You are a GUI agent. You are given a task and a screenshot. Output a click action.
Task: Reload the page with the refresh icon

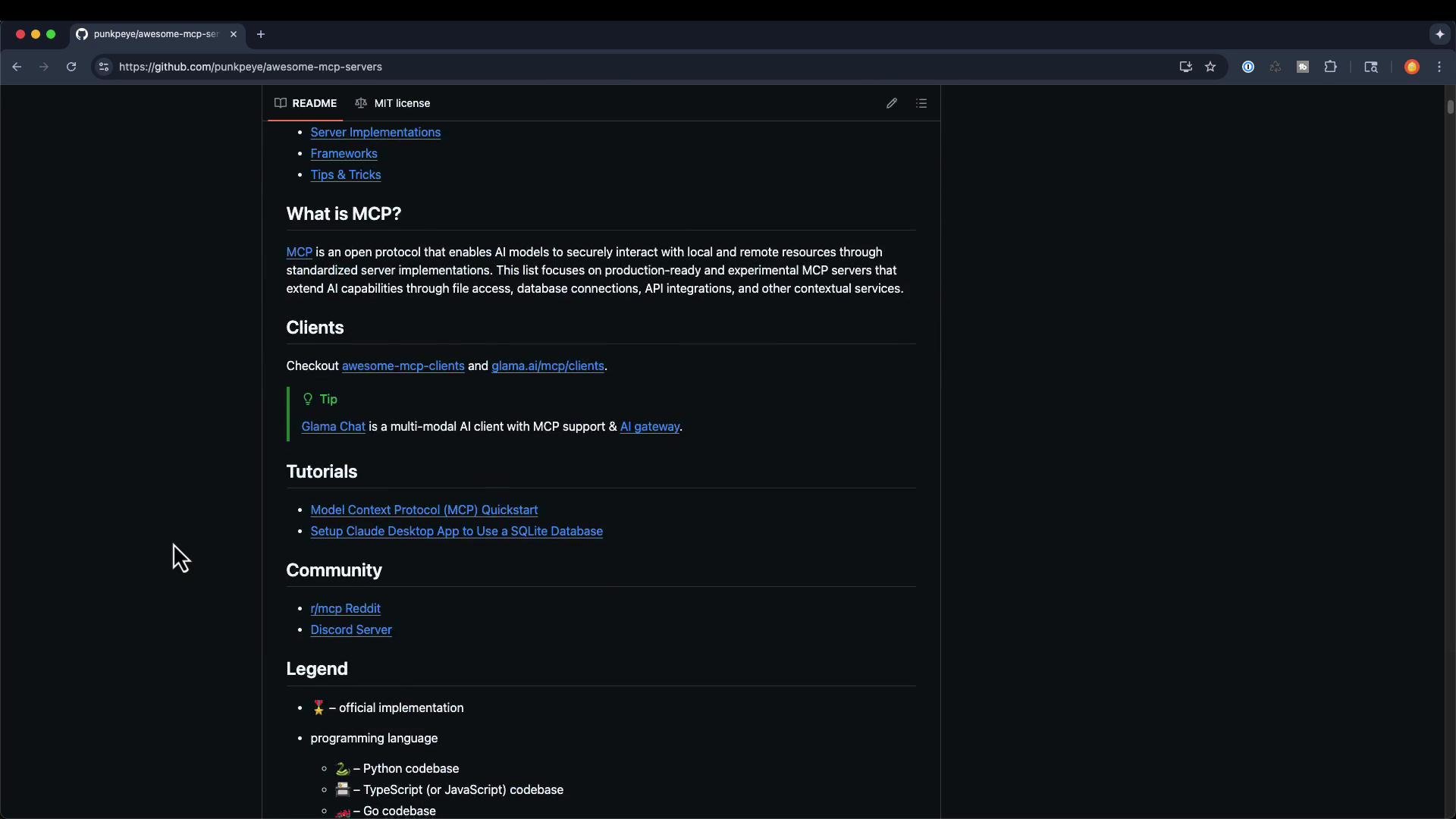(x=71, y=67)
